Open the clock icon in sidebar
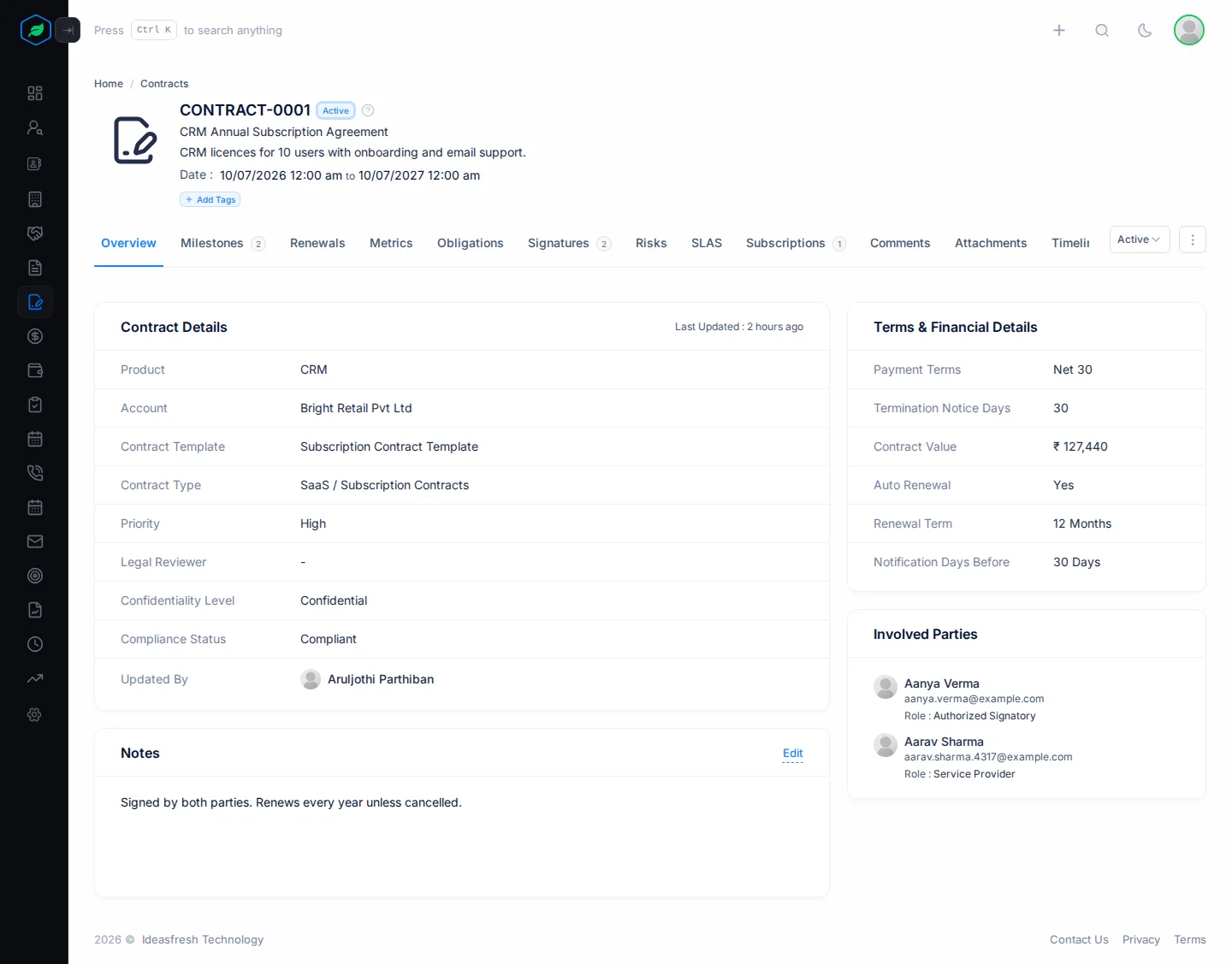This screenshot has width=1232, height=964. (x=35, y=644)
